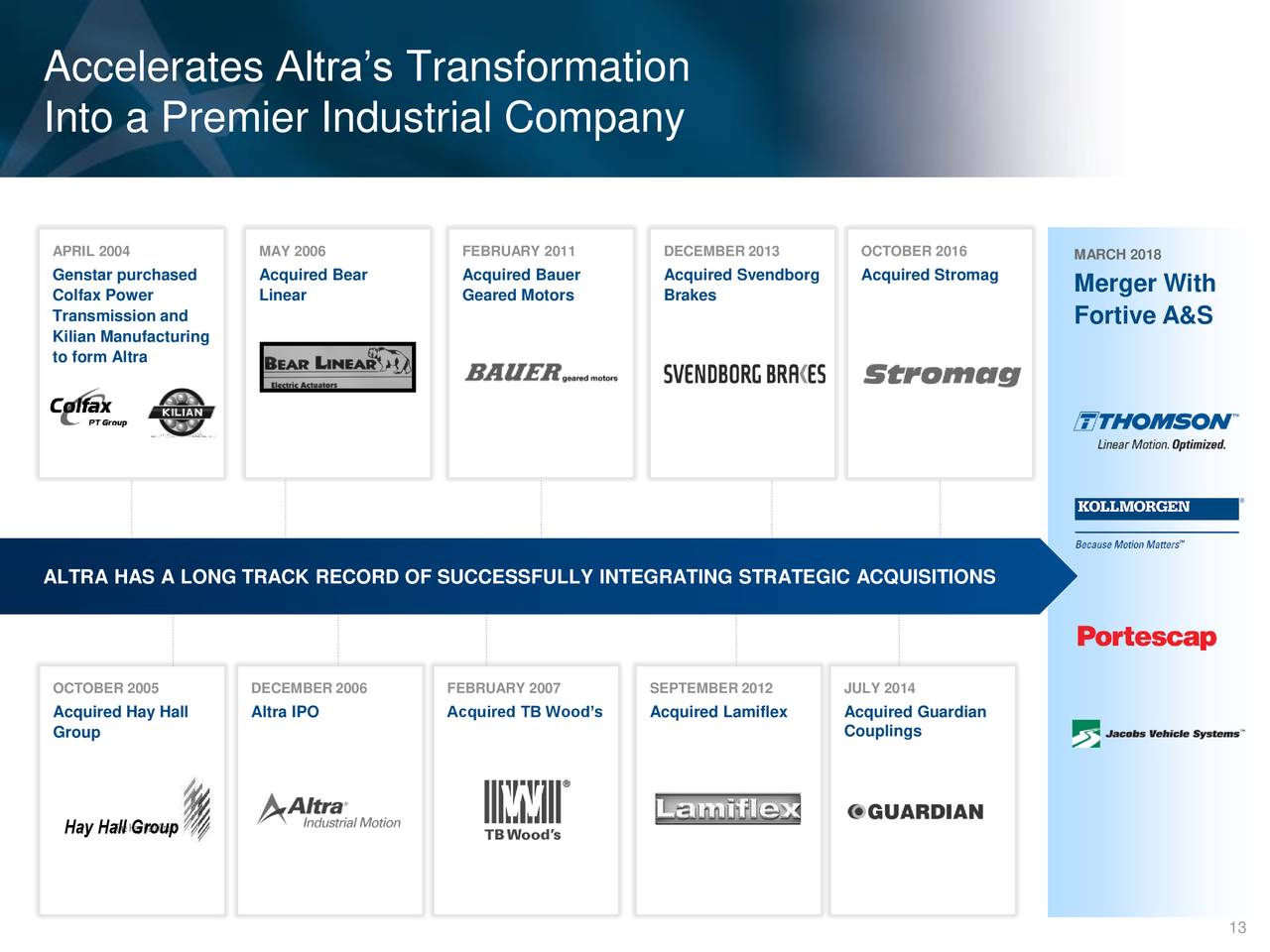
Task: Click the Bear Linear Electric Actuators logo
Action: click(337, 368)
